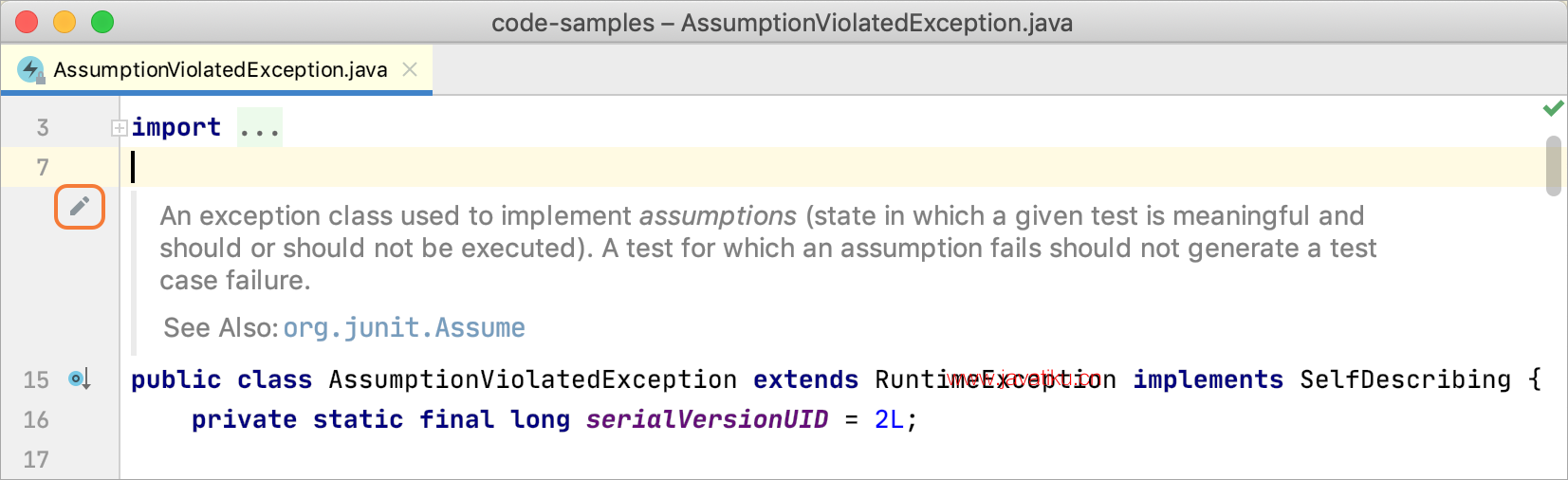Viewport: 1568px width, 480px height.
Task: Unfold the collapsed import ellipsis region
Action: coord(259,128)
